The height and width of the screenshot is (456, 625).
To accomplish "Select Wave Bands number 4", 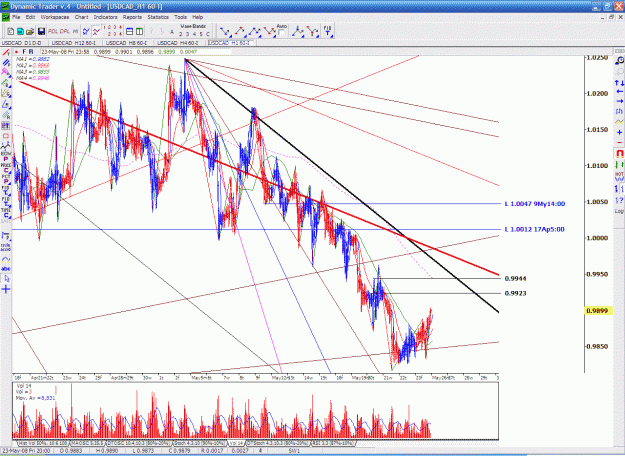I will click(195, 34).
